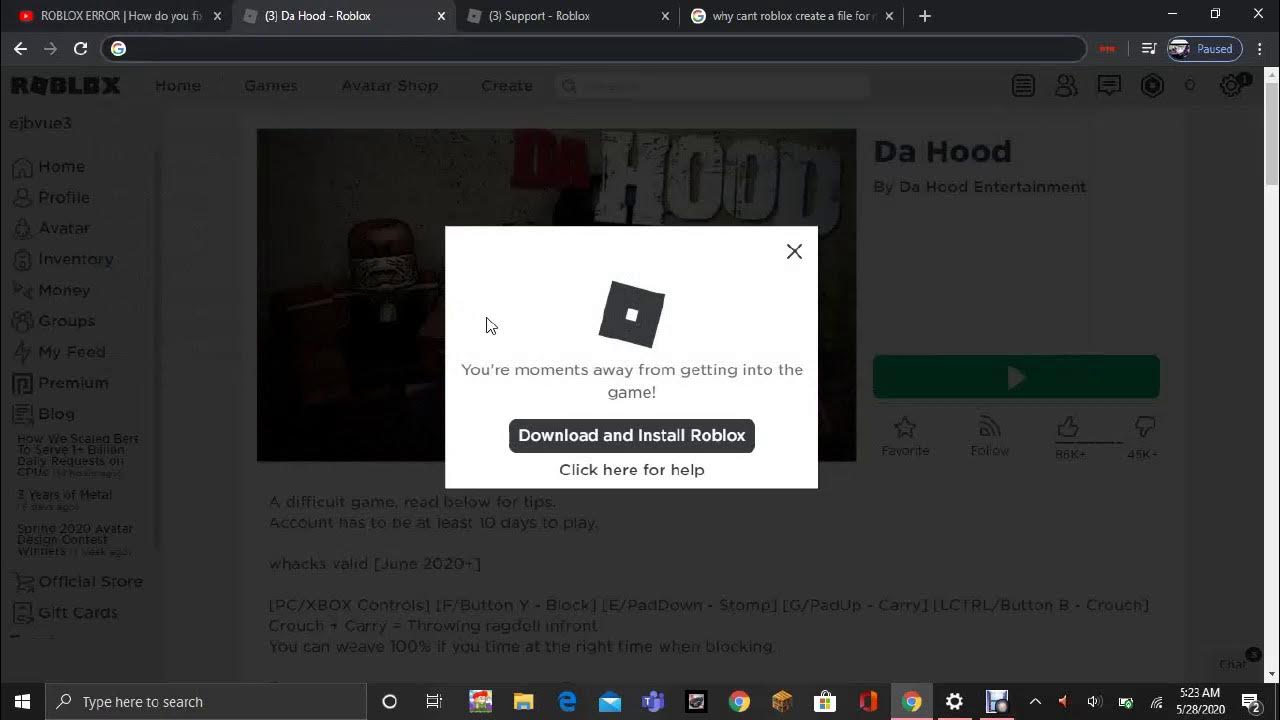The width and height of the screenshot is (1280, 720).
Task: Go back in Chrome
Action: 20,48
